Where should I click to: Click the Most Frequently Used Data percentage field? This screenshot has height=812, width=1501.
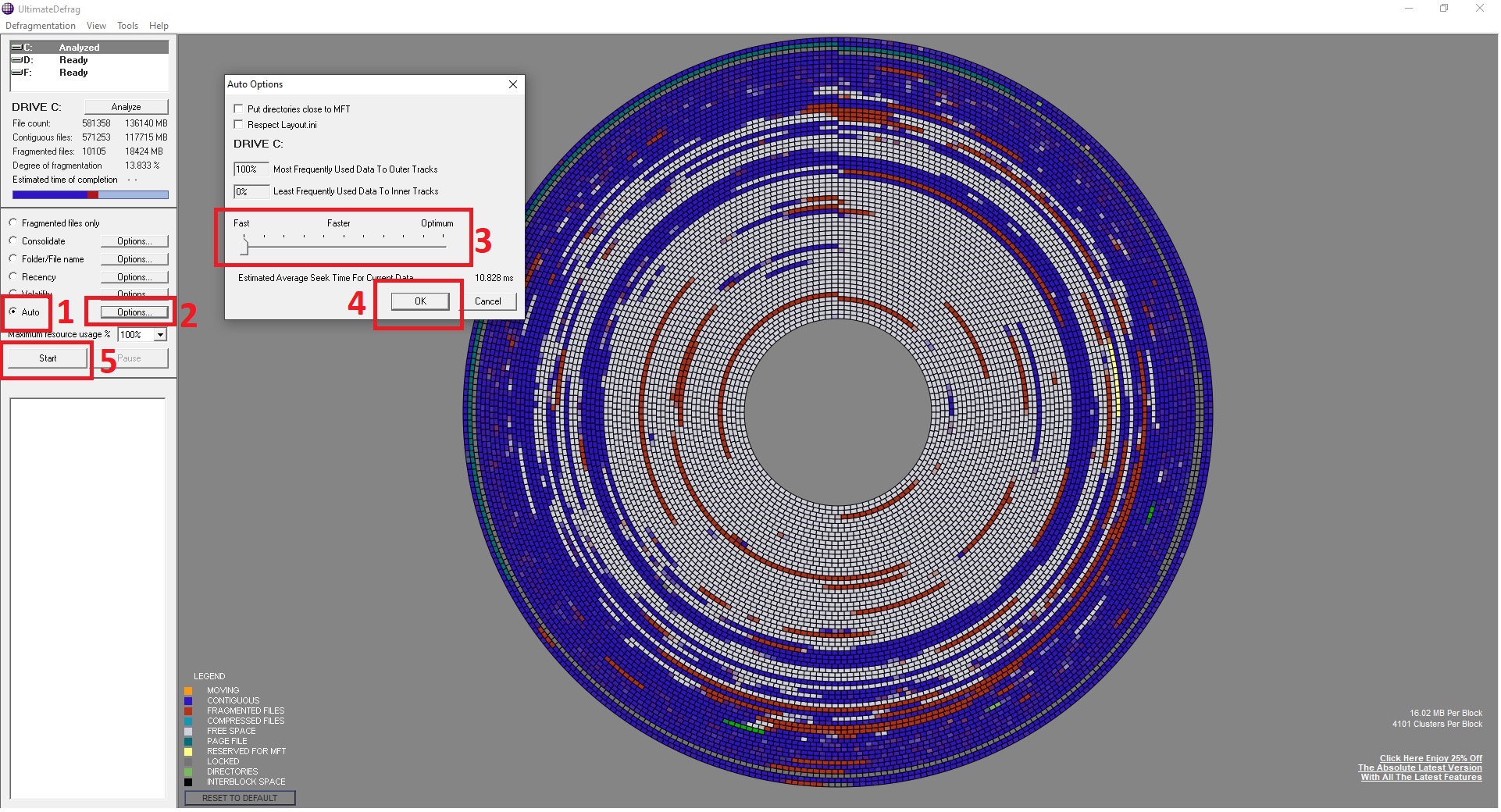[x=251, y=169]
